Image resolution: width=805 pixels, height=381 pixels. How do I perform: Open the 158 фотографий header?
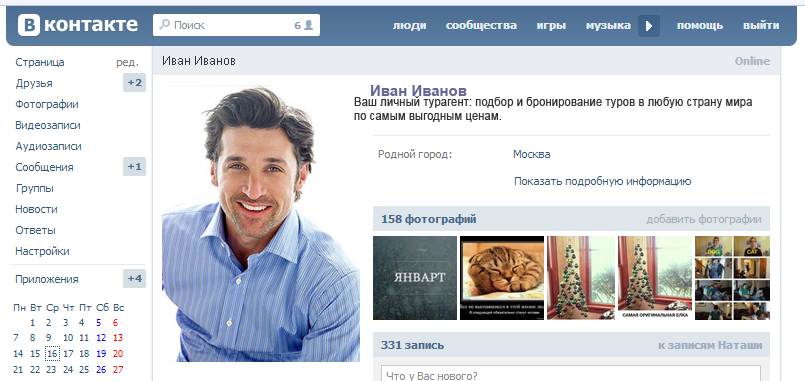coord(429,219)
